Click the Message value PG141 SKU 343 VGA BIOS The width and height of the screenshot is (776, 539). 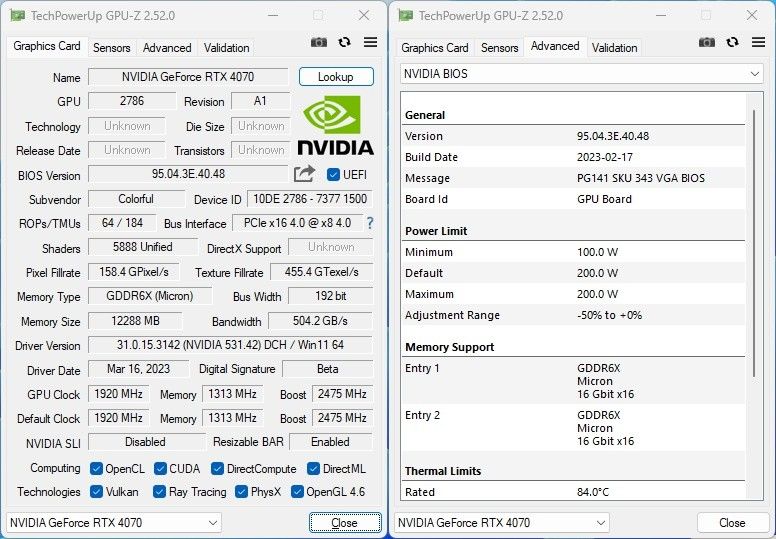[641, 178]
